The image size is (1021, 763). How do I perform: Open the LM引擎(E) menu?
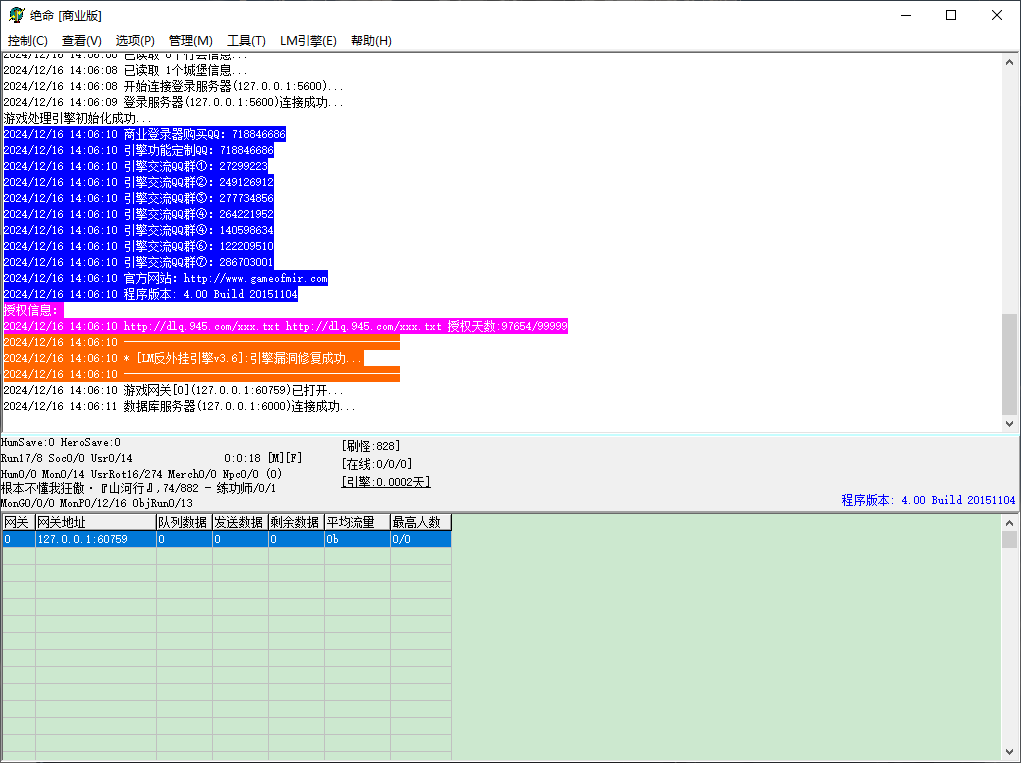pos(308,40)
